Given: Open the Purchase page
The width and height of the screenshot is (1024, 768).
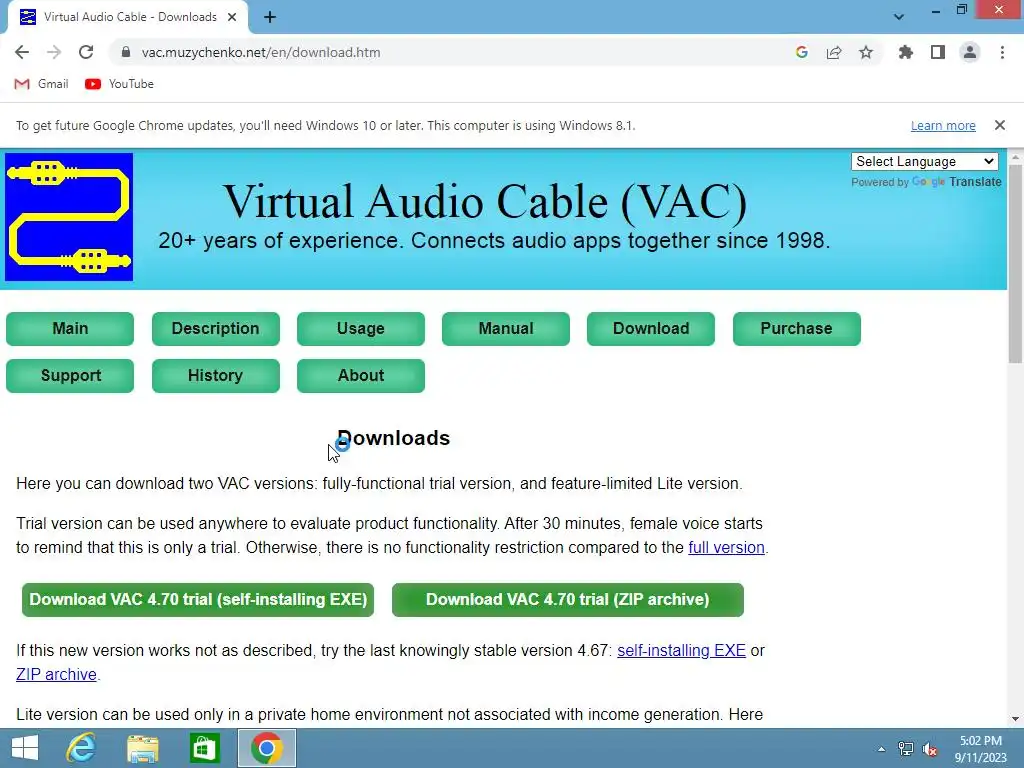Looking at the screenshot, I should point(797,328).
